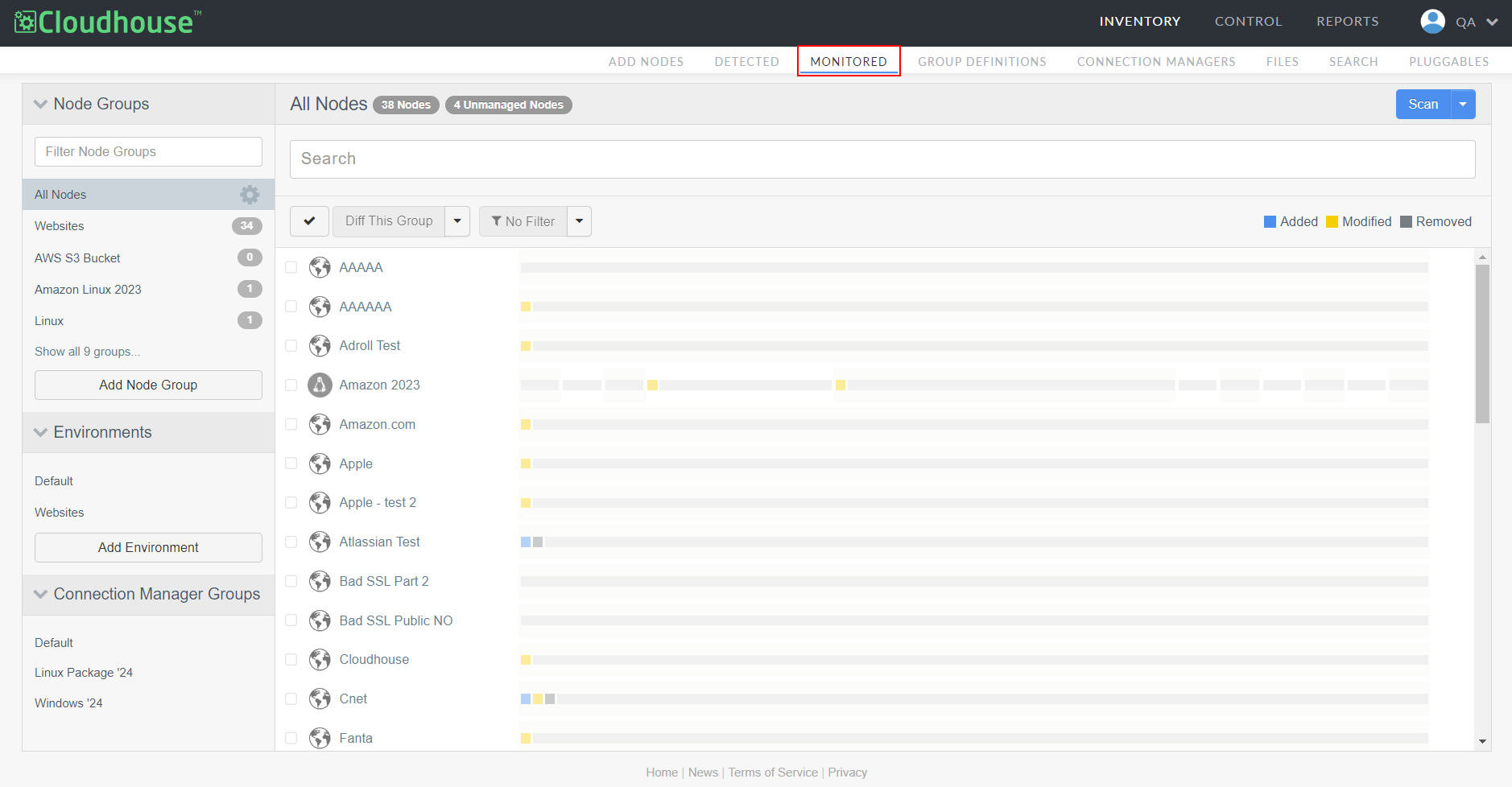
Task: Click the globe icon for Cloudhouse node
Action: tap(320, 659)
